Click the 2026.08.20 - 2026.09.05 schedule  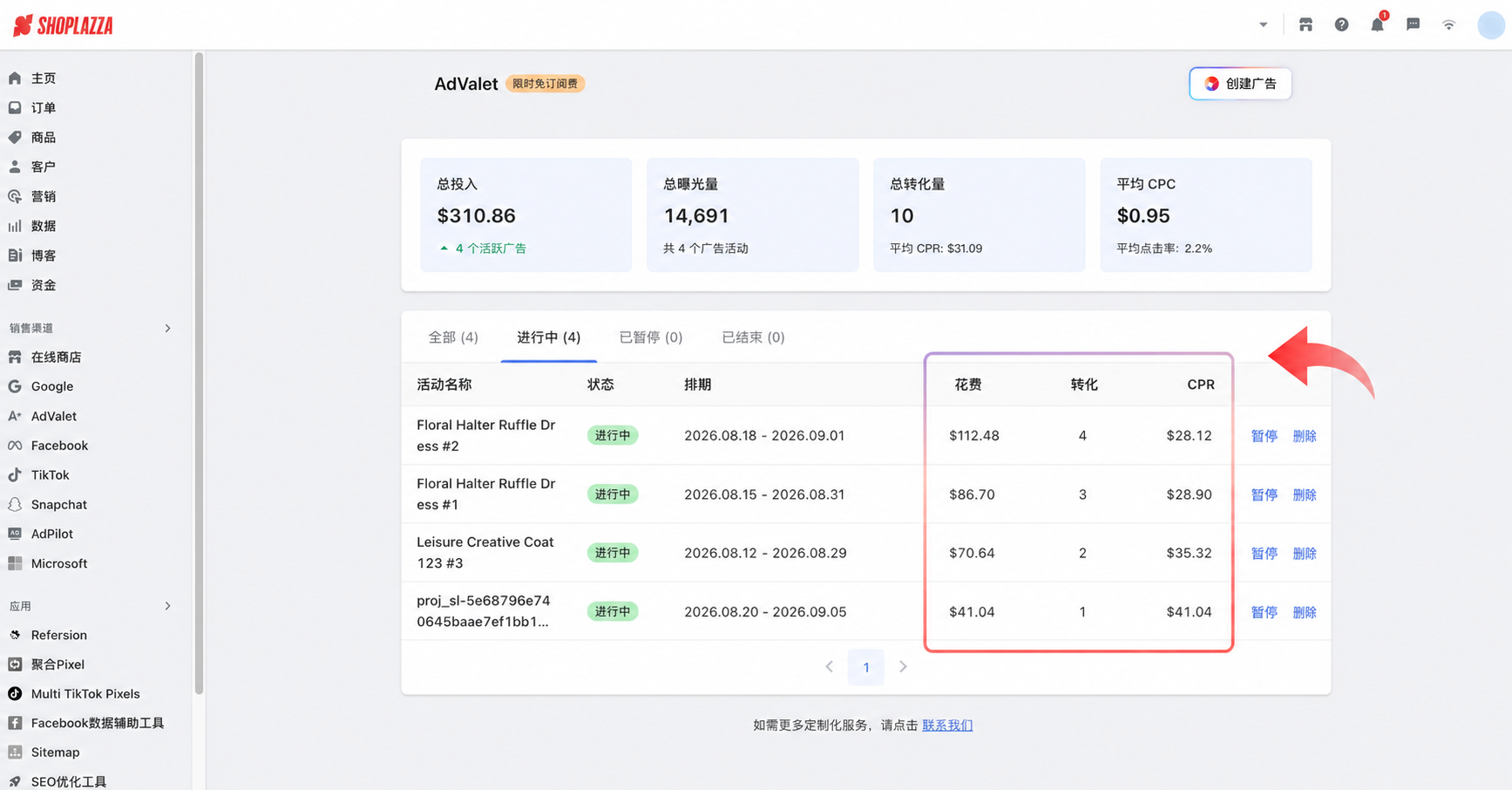point(765,612)
